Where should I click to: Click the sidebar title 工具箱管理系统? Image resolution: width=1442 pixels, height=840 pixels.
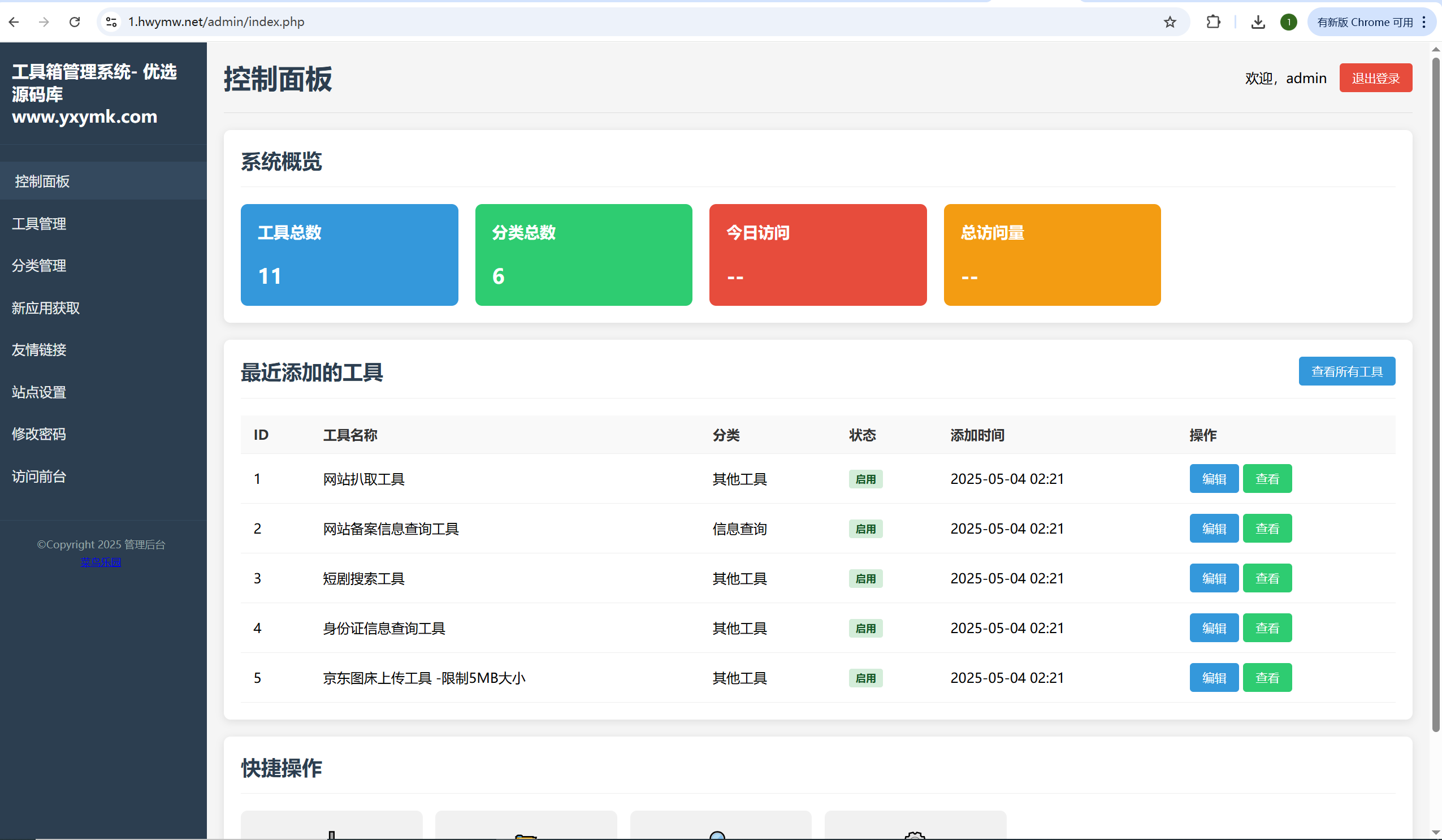pyautogui.click(x=94, y=93)
